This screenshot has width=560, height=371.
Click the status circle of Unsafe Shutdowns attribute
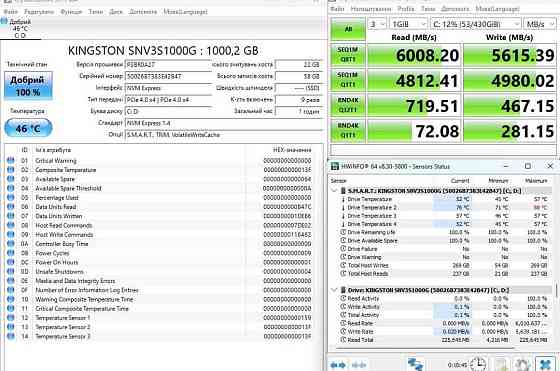11,271
